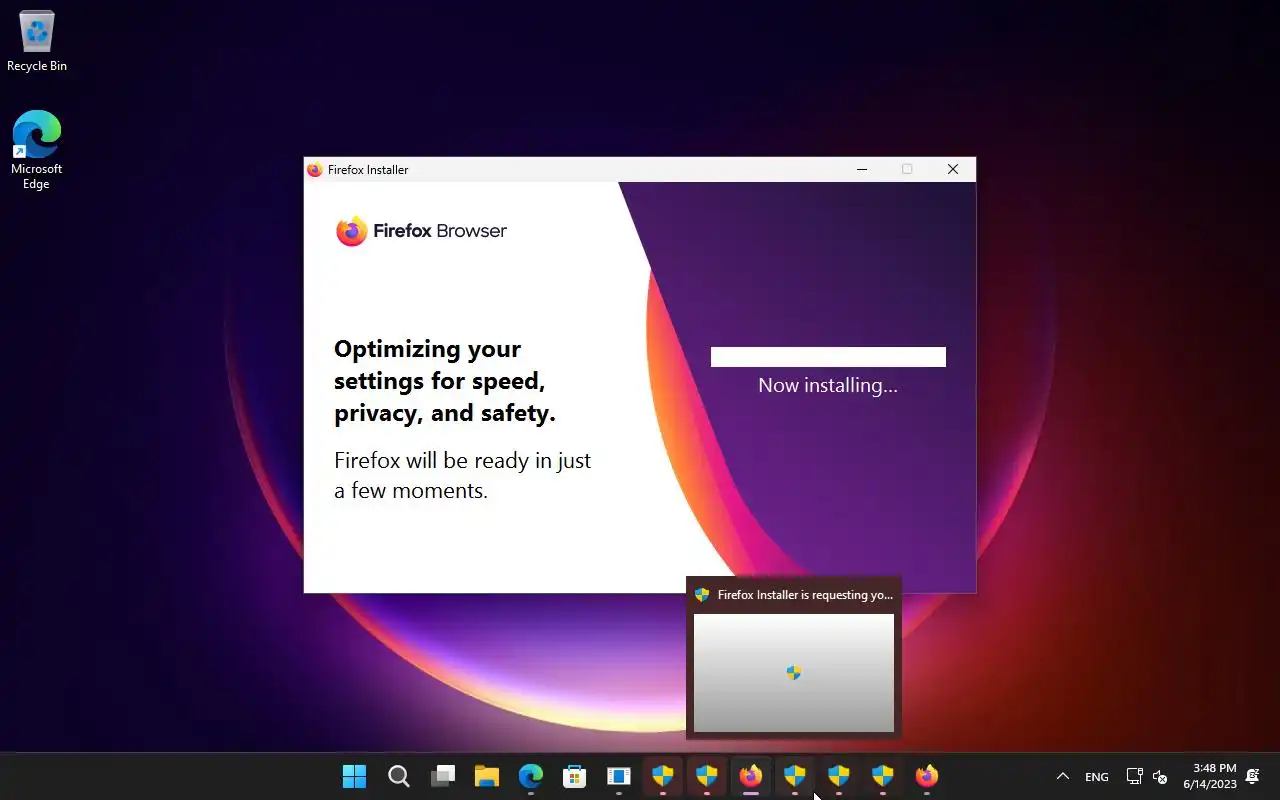This screenshot has height=800, width=1280.
Task: Click the shield icon in the preview title
Action: point(702,594)
